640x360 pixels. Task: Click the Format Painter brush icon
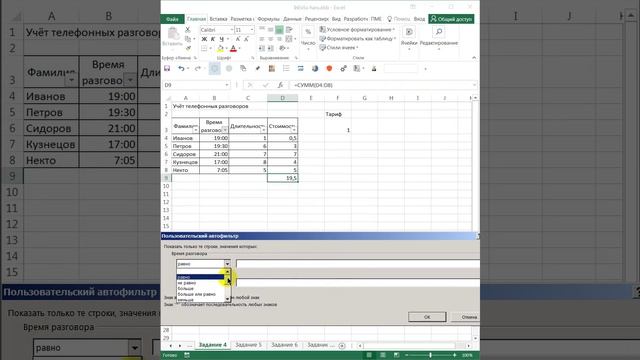[188, 48]
